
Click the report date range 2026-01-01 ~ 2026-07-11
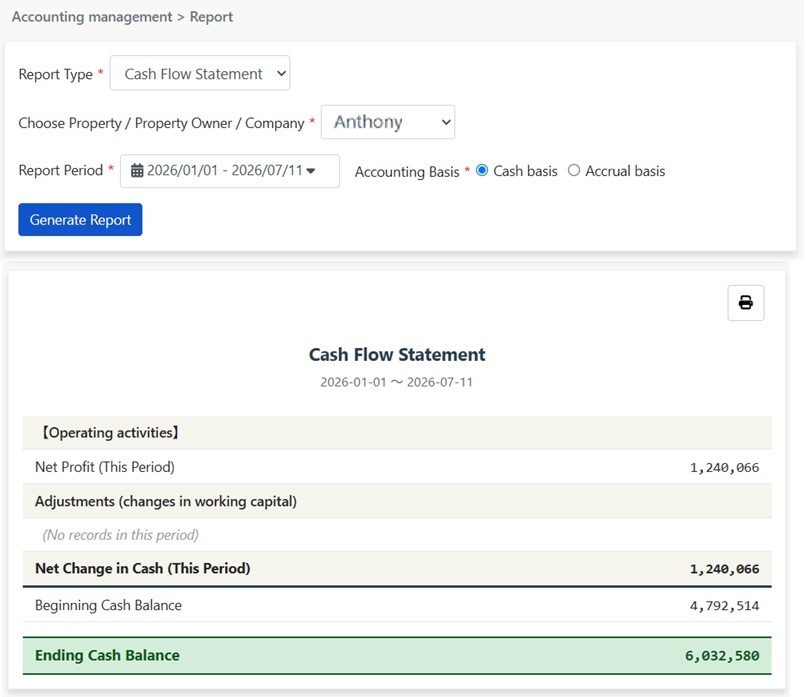tap(396, 382)
